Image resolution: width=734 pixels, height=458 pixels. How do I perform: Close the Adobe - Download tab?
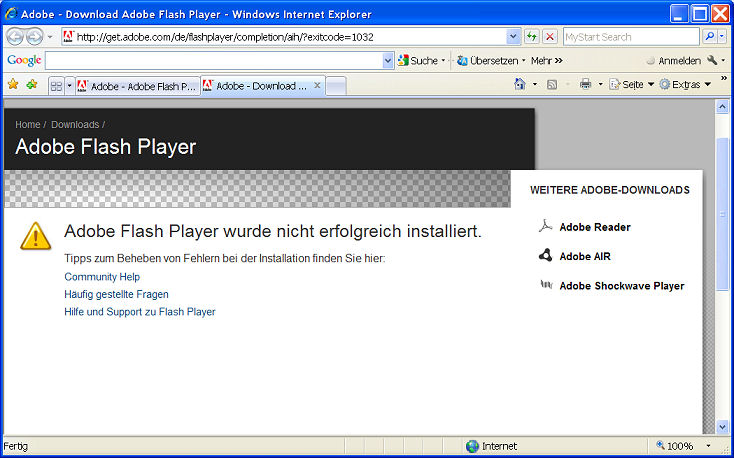click(x=317, y=85)
